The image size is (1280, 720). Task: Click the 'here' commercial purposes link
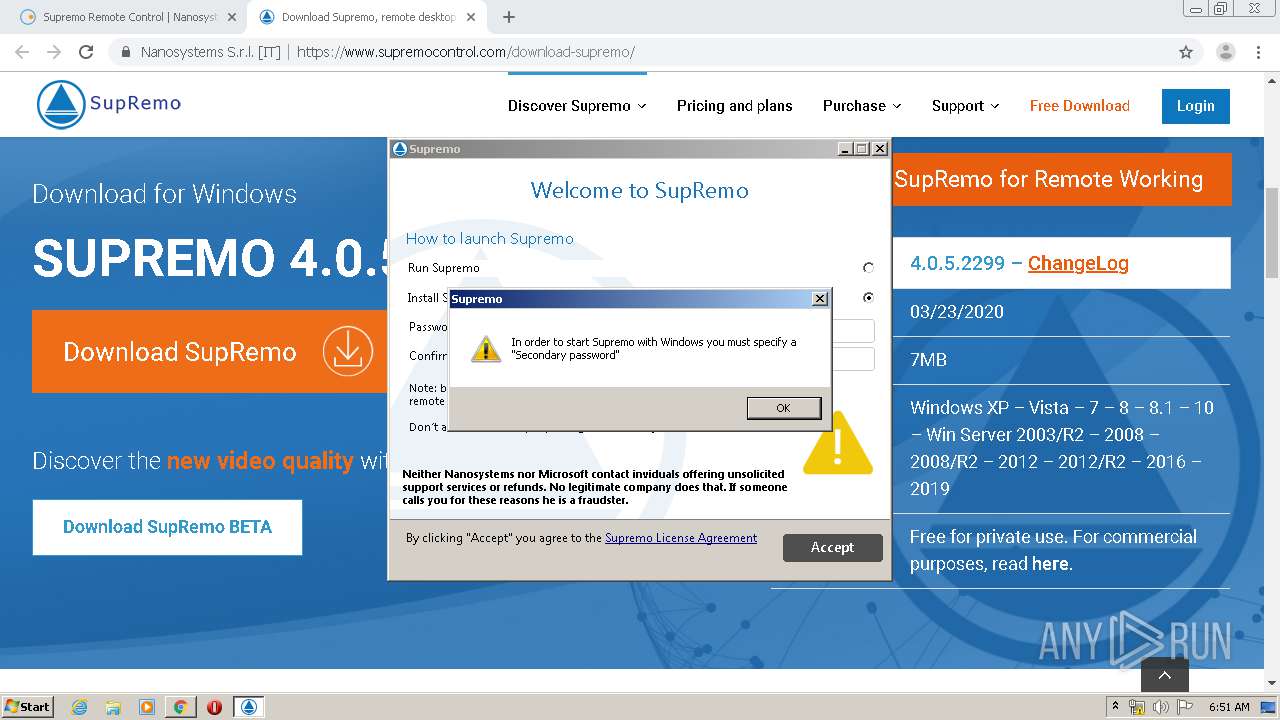pyautogui.click(x=1050, y=564)
